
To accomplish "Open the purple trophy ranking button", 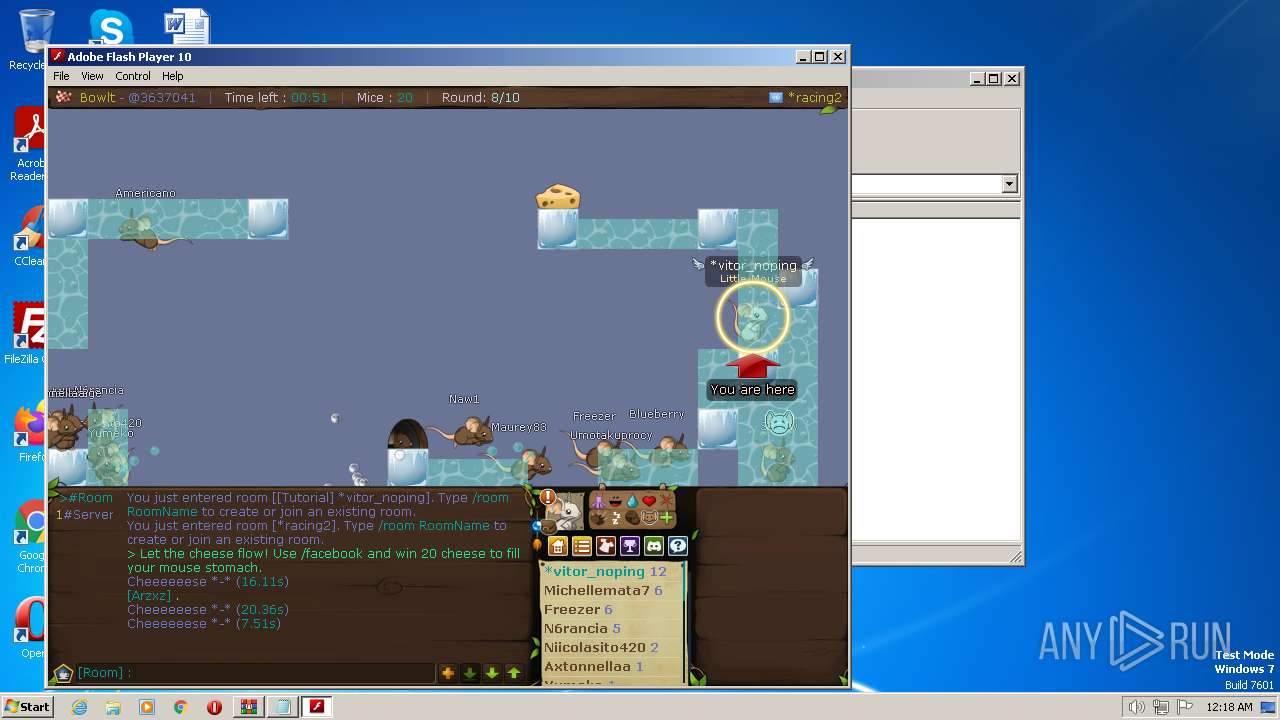I will tap(630, 546).
